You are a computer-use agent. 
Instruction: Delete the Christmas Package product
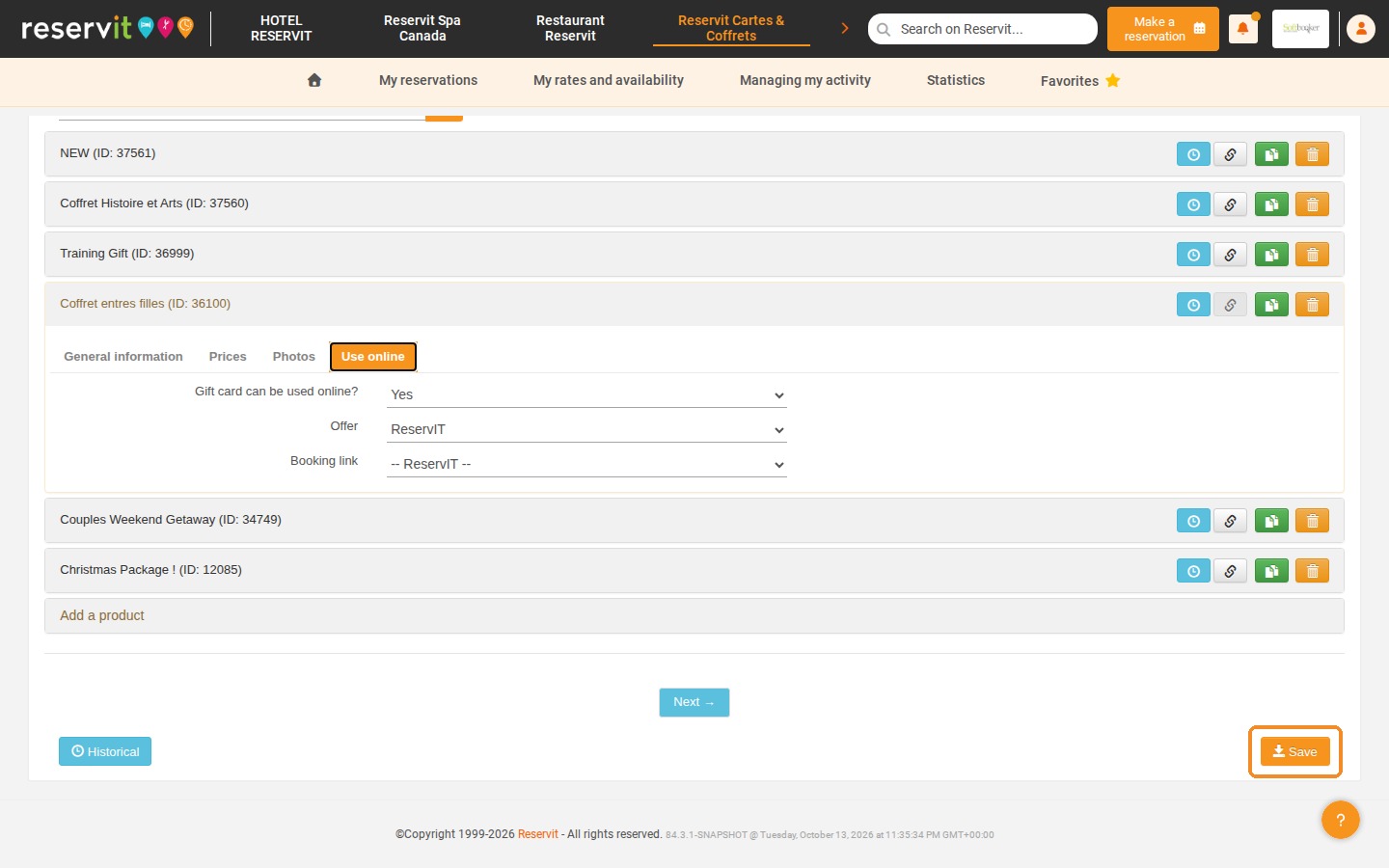[x=1312, y=571]
